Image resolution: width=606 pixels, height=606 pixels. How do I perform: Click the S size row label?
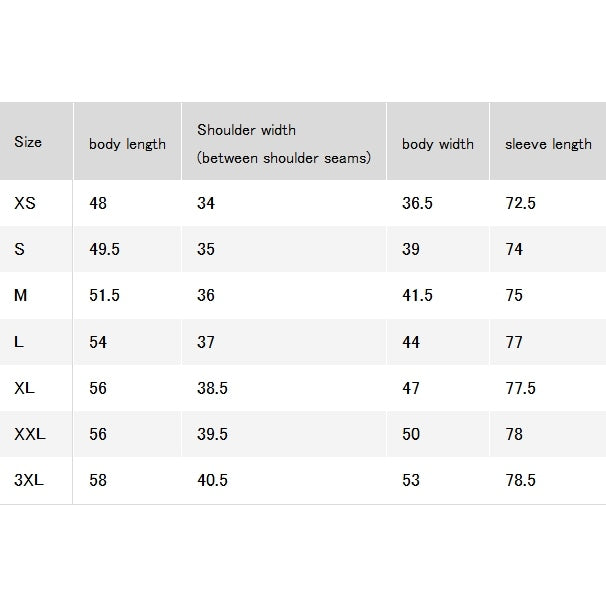[19, 249]
